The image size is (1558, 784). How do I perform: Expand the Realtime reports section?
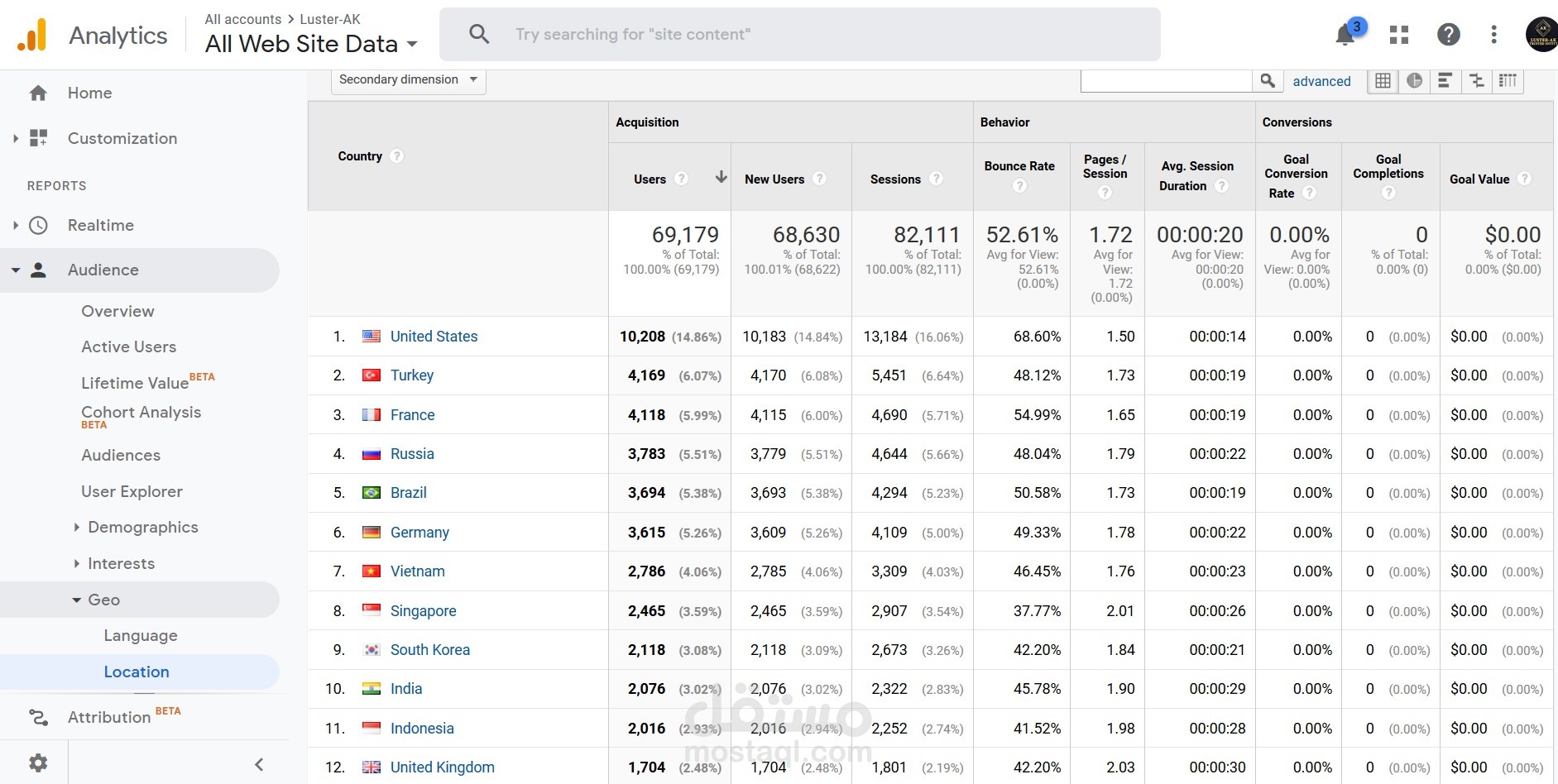15,225
